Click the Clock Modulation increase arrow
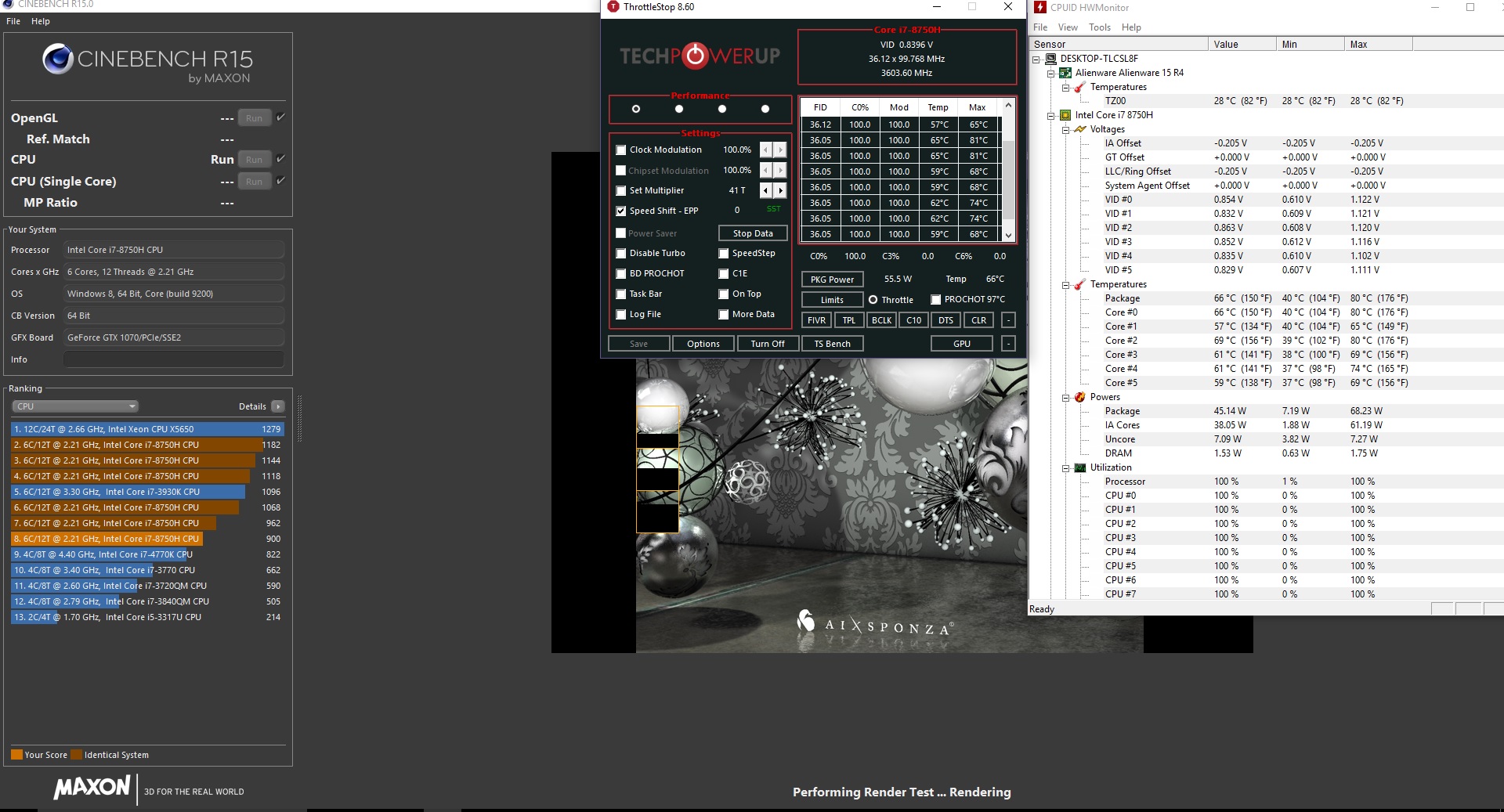The height and width of the screenshot is (812, 1504). (x=780, y=150)
